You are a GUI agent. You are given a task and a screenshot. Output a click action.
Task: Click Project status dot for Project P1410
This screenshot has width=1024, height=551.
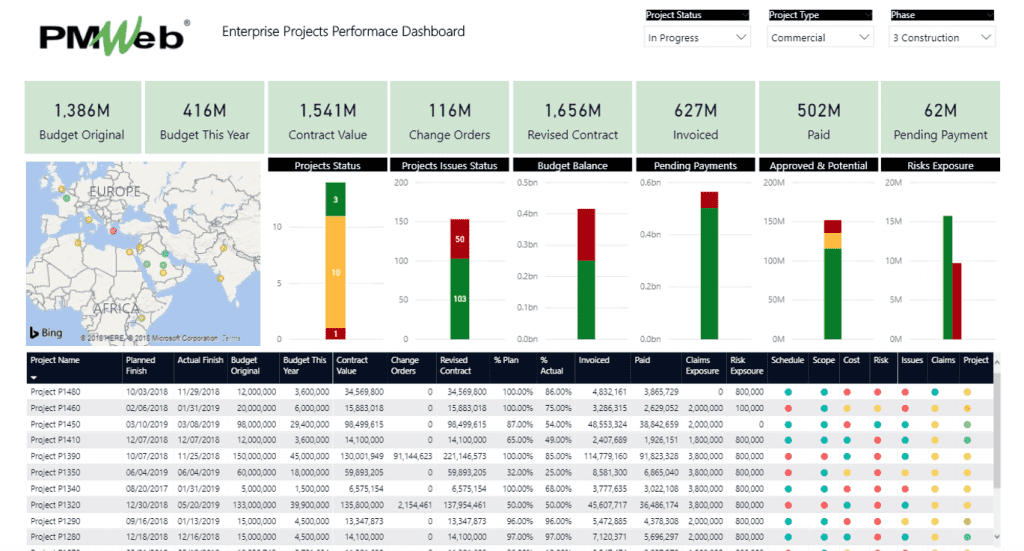click(967, 440)
